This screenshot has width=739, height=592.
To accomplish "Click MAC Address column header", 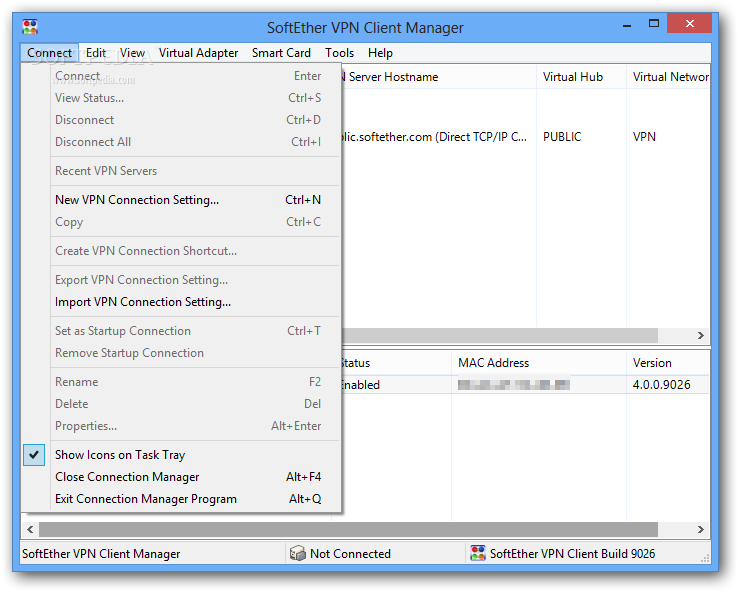I will click(539, 363).
